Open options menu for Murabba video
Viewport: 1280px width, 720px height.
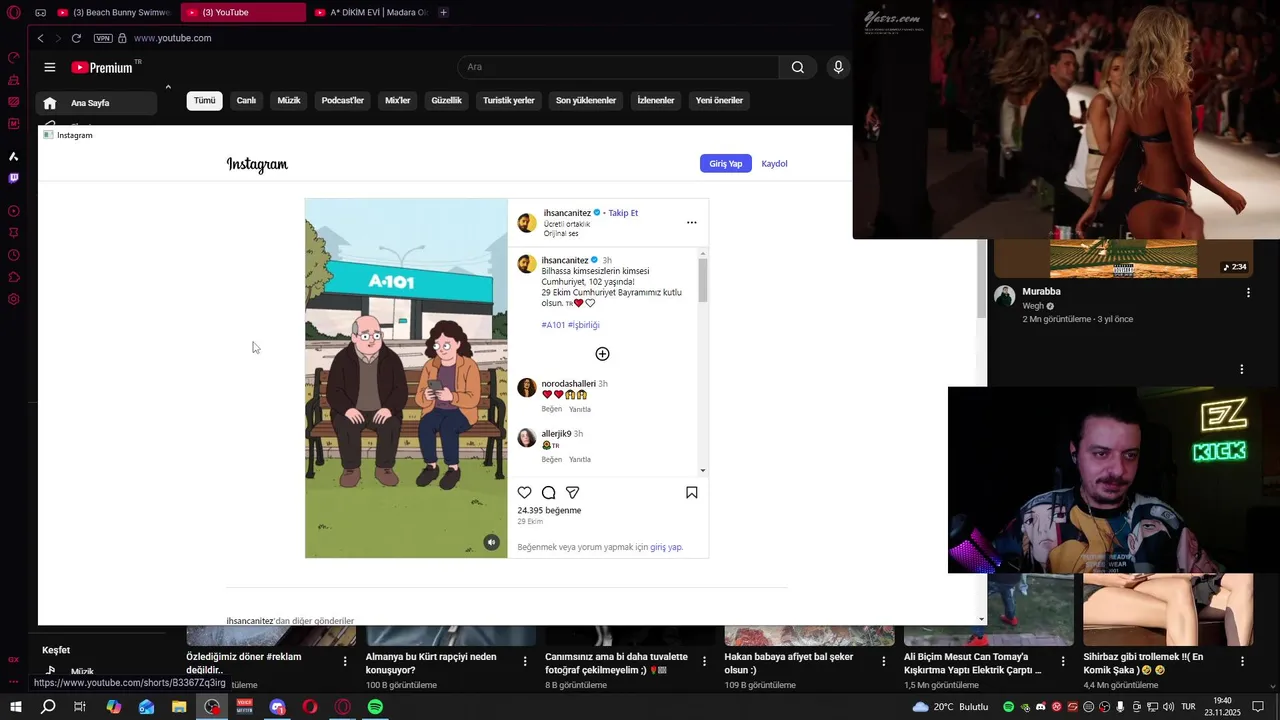1248,292
